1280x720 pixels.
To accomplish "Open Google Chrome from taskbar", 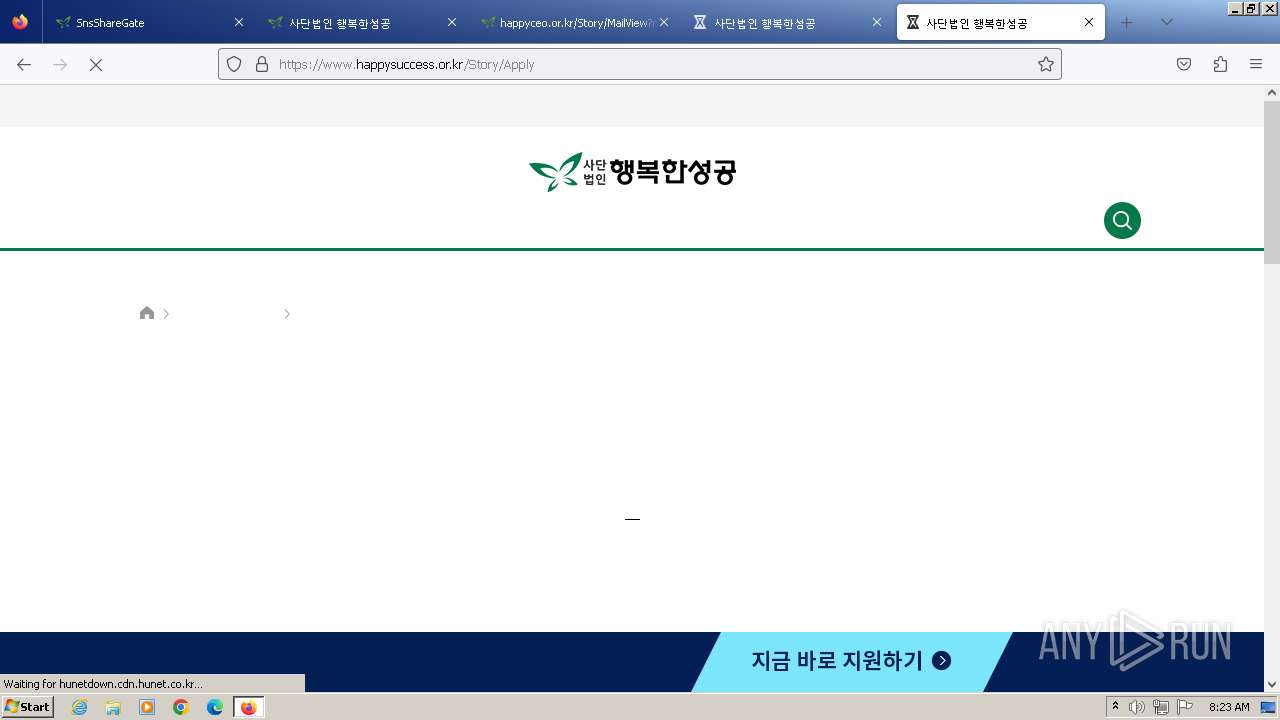I will coord(181,707).
